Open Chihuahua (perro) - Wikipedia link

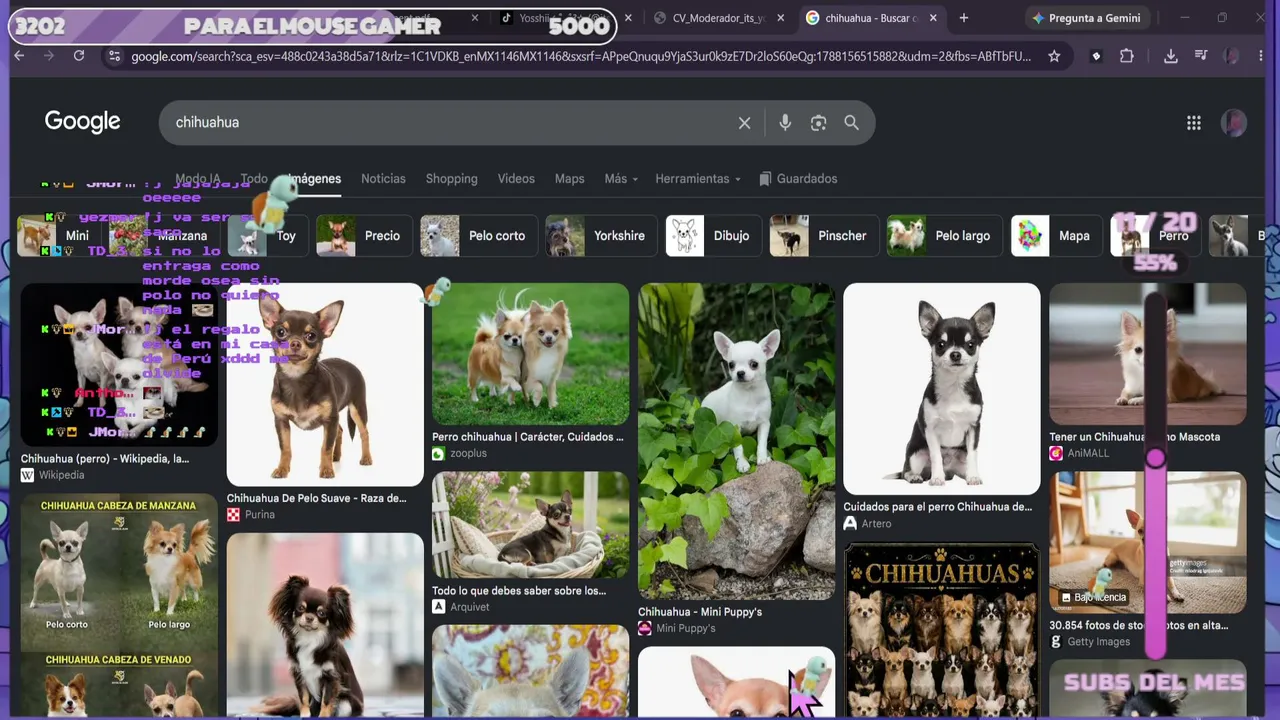click(105, 459)
